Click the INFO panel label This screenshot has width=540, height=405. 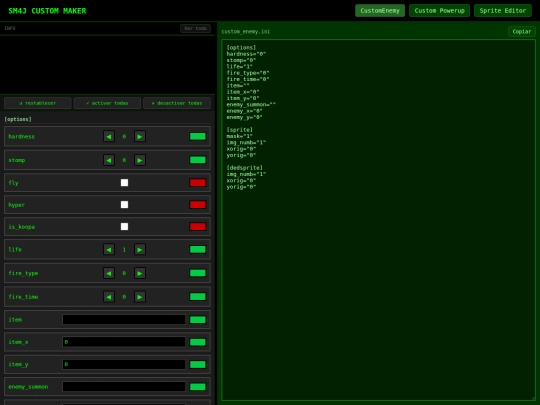tap(10, 28)
